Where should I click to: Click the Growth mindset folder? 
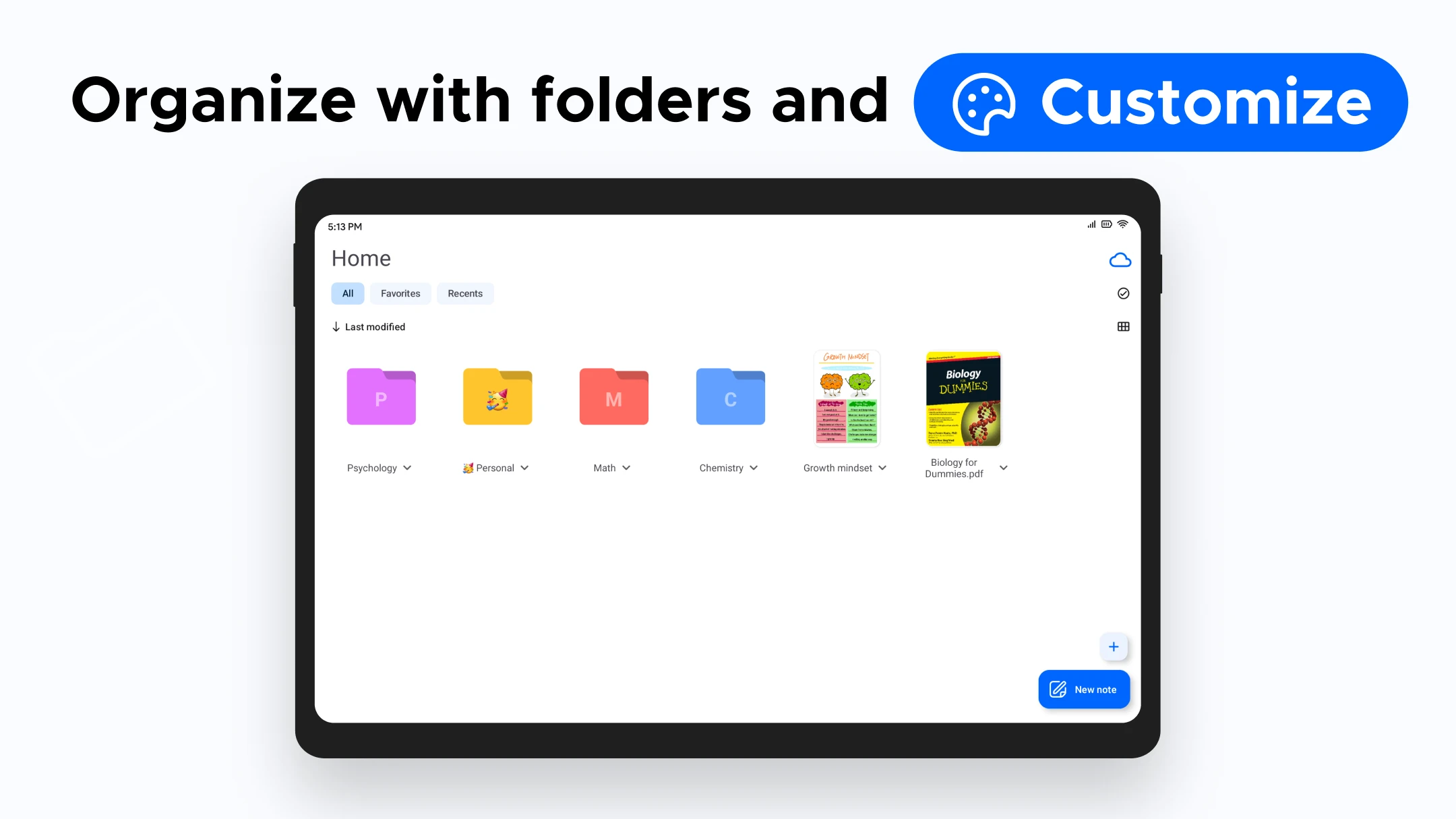pos(847,397)
